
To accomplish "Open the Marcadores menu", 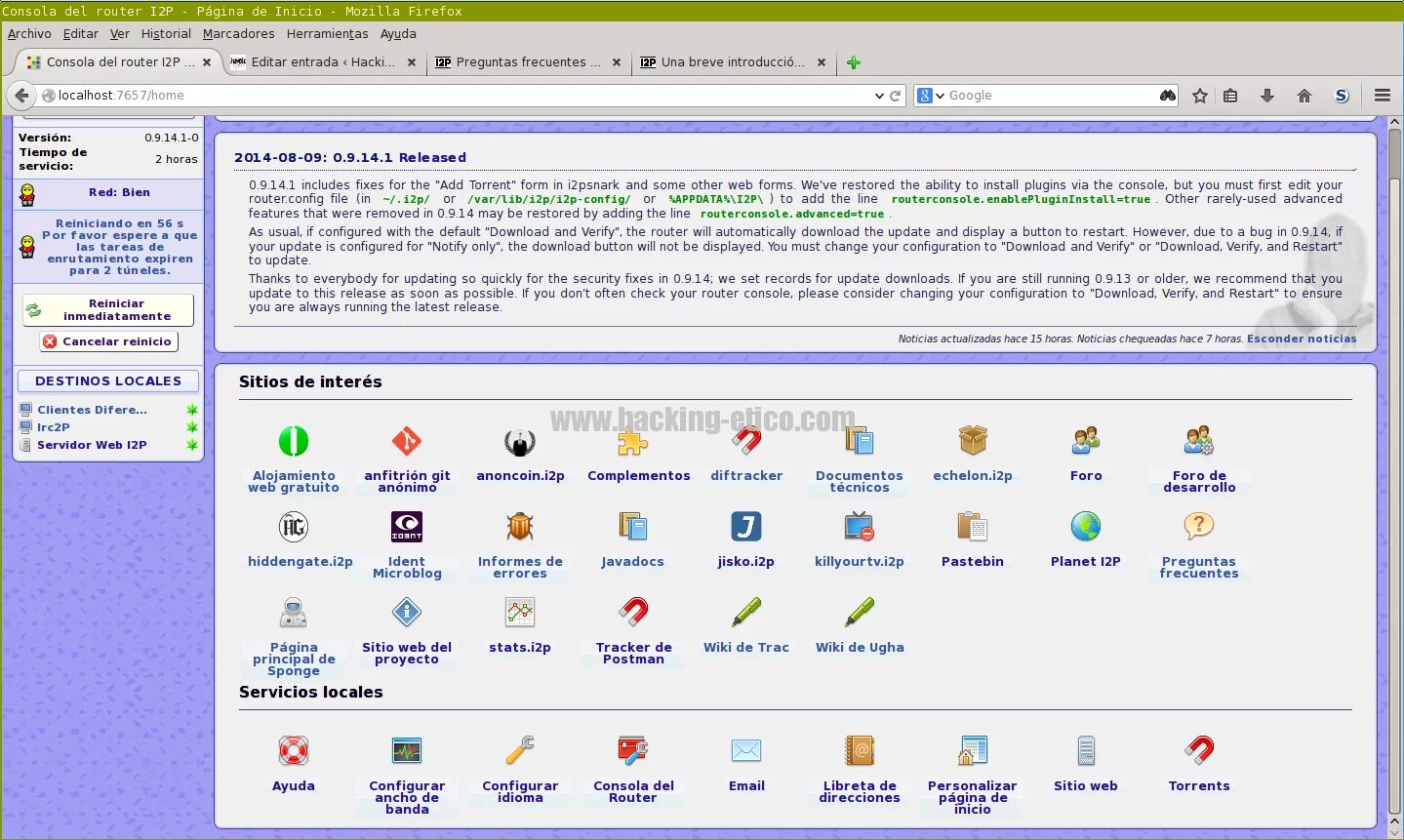I will click(239, 34).
